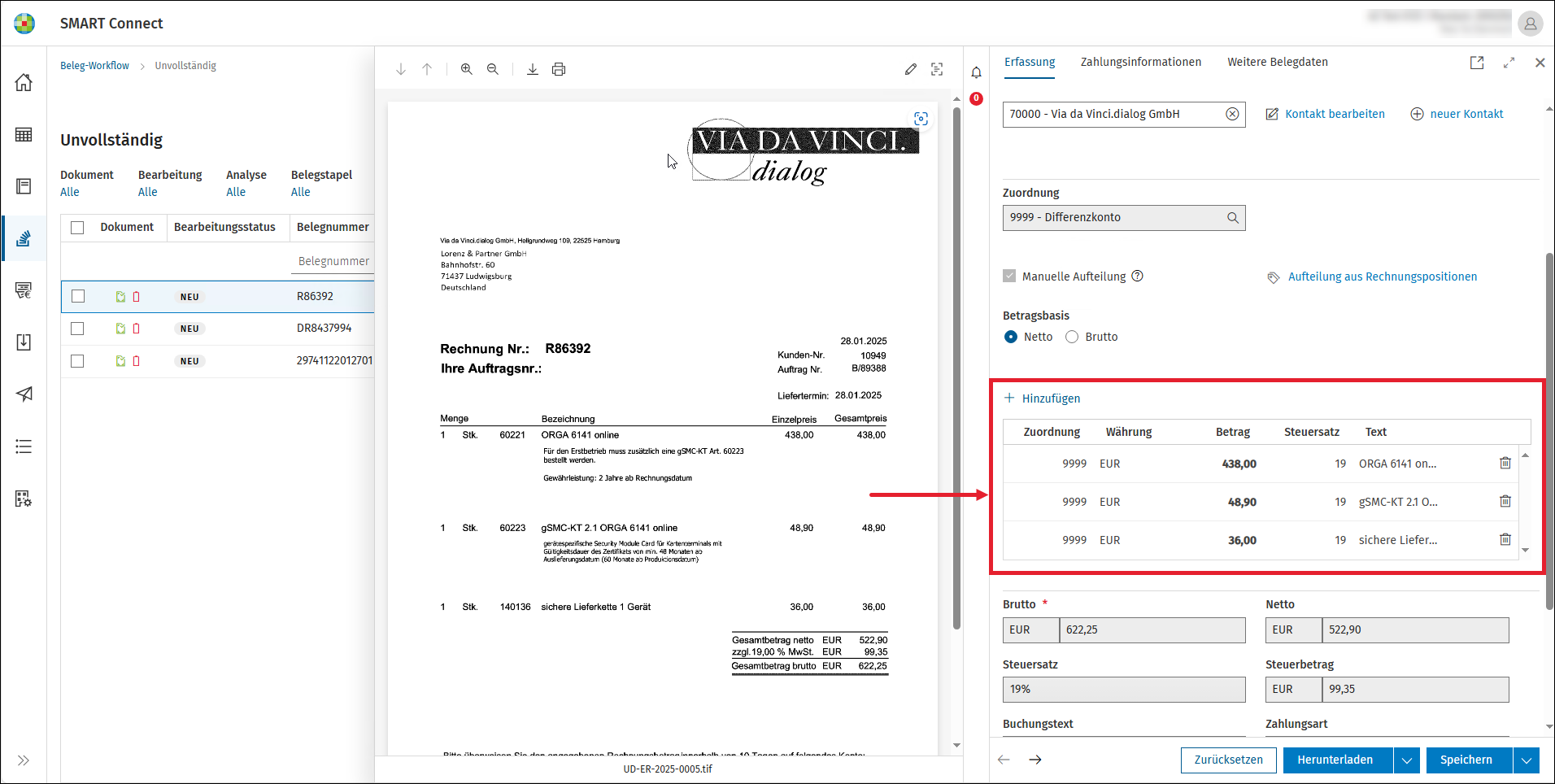The image size is (1555, 784).
Task: Open the paper plane send sidebar icon
Action: (24, 394)
